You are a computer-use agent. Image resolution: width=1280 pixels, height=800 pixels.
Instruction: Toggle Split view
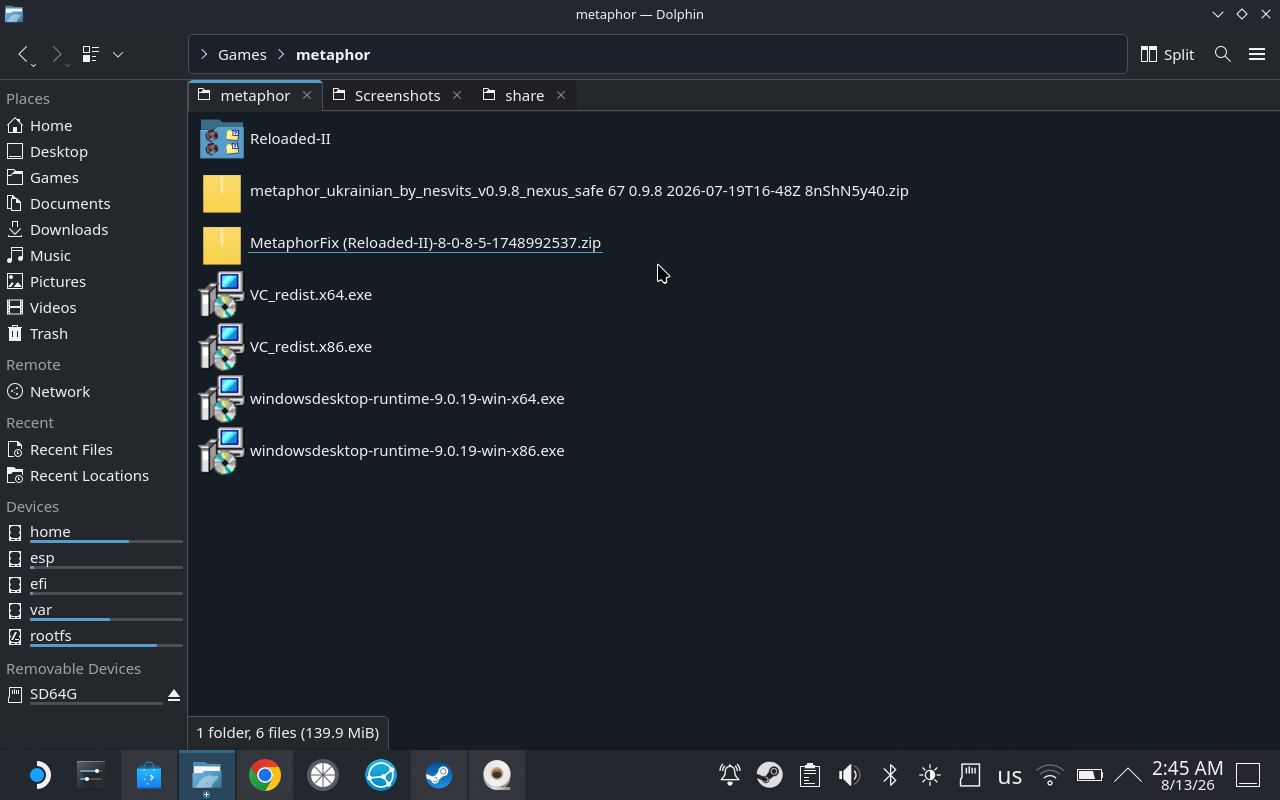click(1167, 54)
